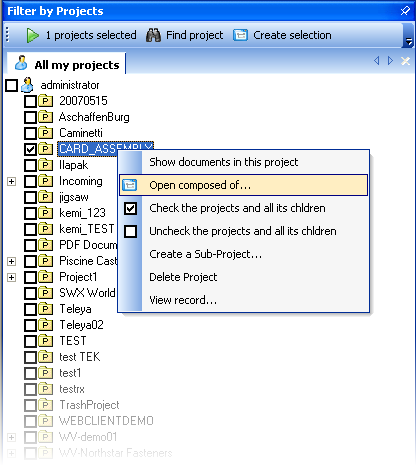Click tab scroll left arrow
Viewport: 416px width, 465px height.
377,61
